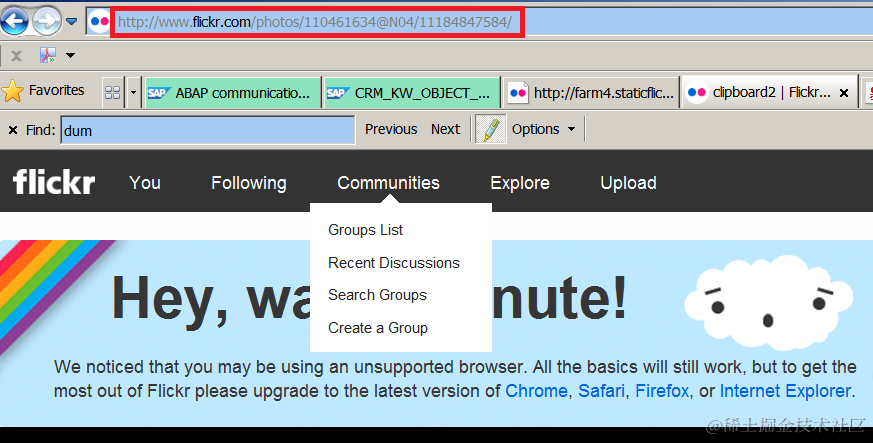Image resolution: width=873 pixels, height=443 pixels.
Task: Click the SAP icon on the ABAP communication tab
Action: click(x=159, y=93)
